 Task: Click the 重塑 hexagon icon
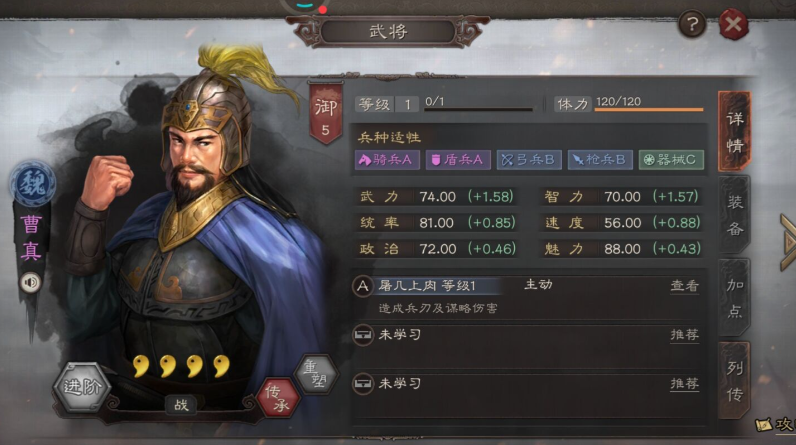coord(317,373)
